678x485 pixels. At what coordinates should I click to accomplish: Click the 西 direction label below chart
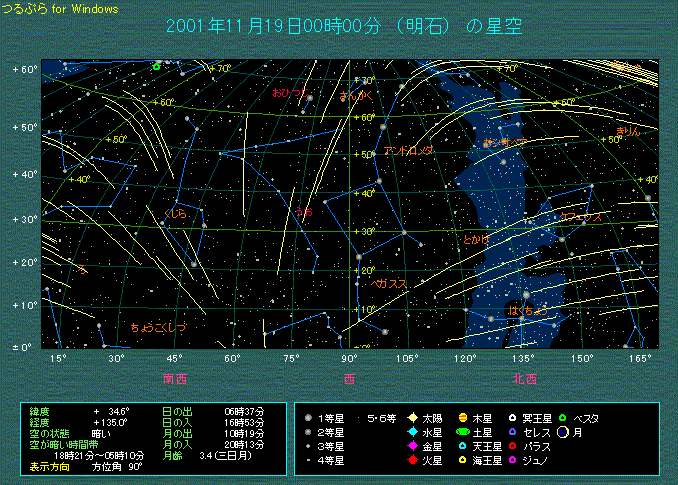350,378
